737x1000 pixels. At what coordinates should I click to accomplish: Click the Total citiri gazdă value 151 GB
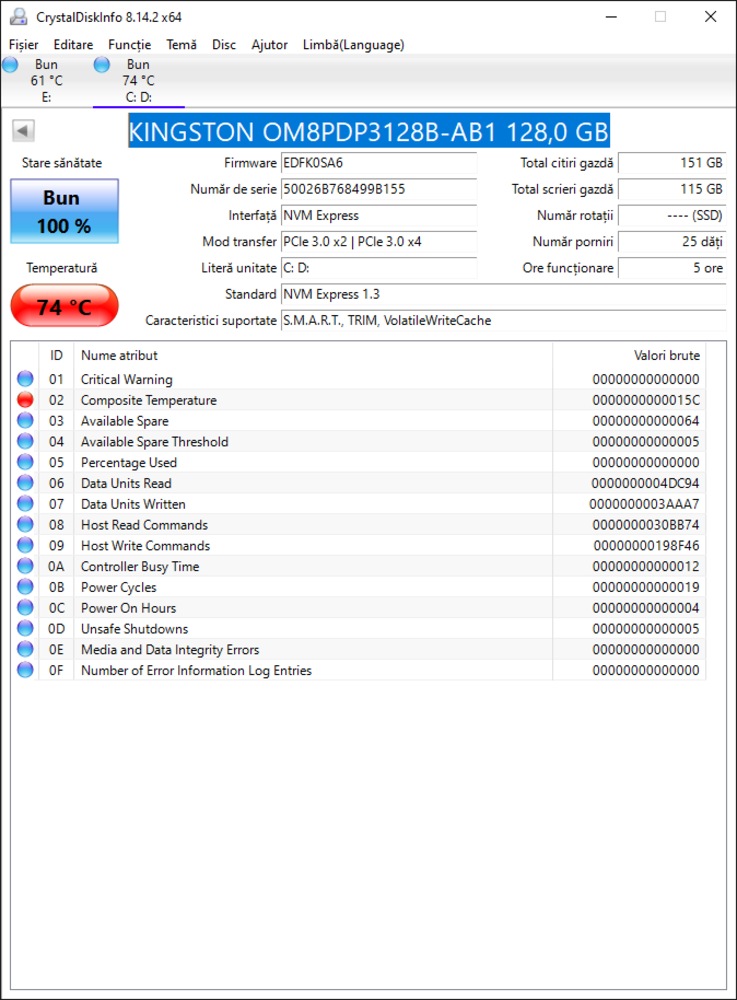point(672,163)
